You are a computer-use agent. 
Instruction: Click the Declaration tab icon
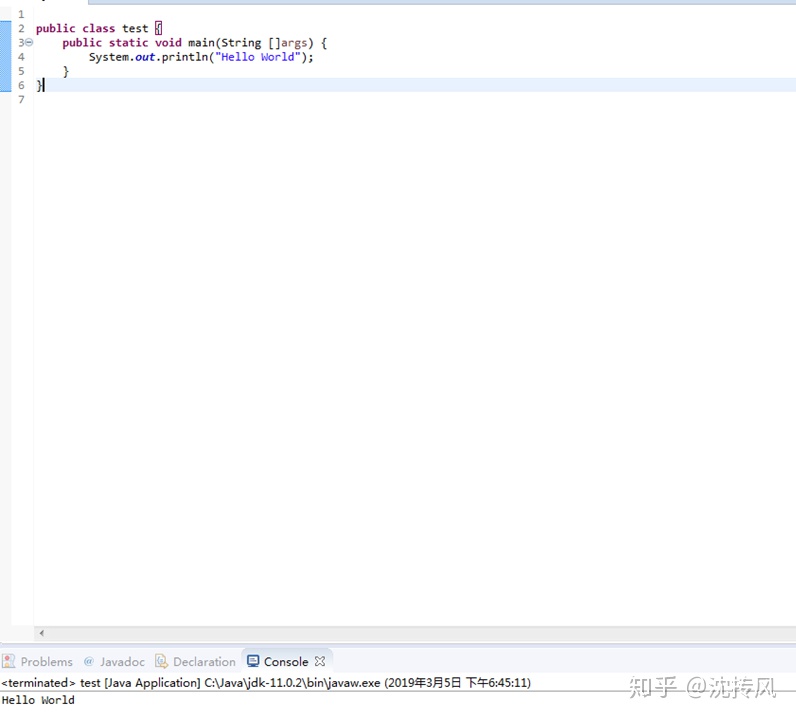tap(161, 661)
